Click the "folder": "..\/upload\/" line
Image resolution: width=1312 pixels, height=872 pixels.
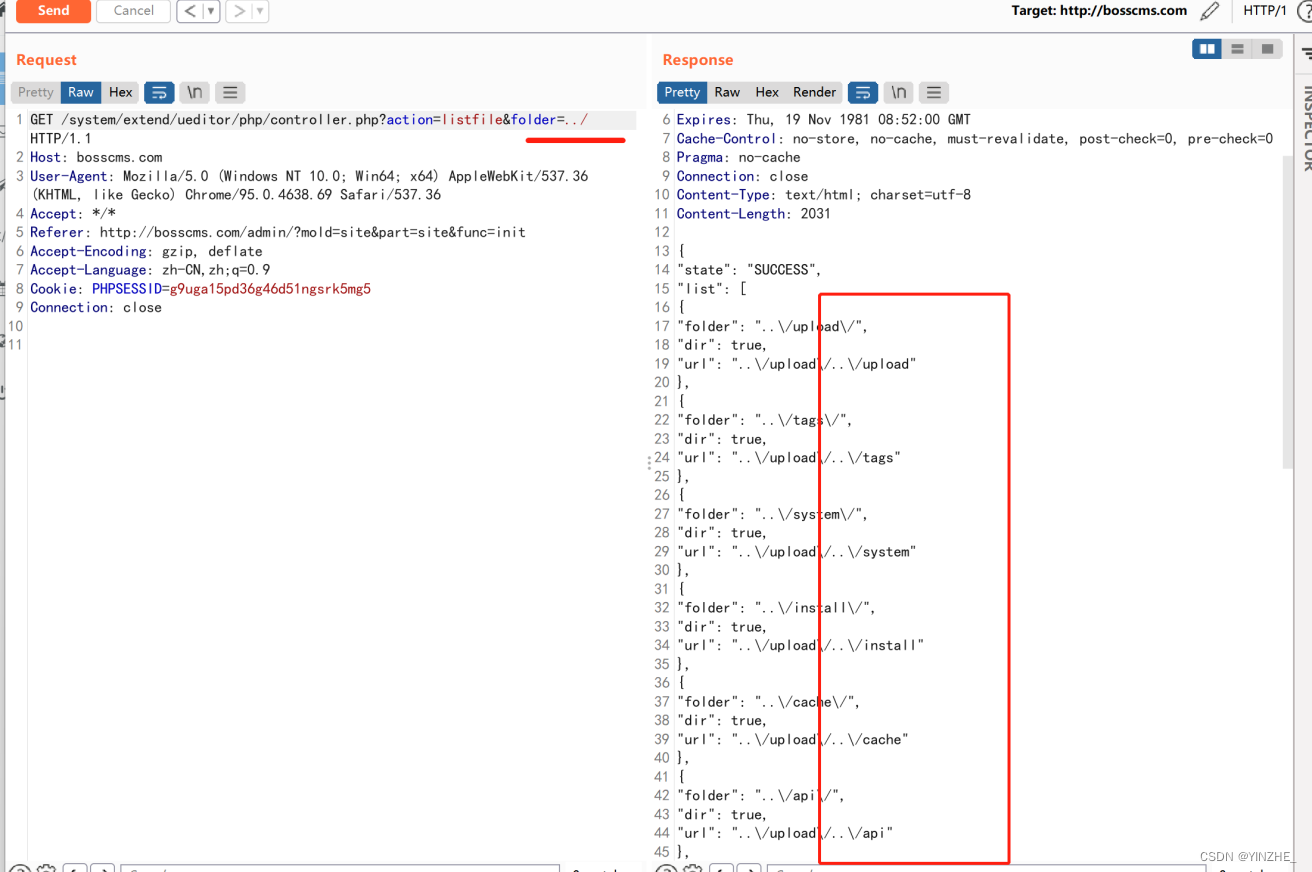[x=773, y=326]
